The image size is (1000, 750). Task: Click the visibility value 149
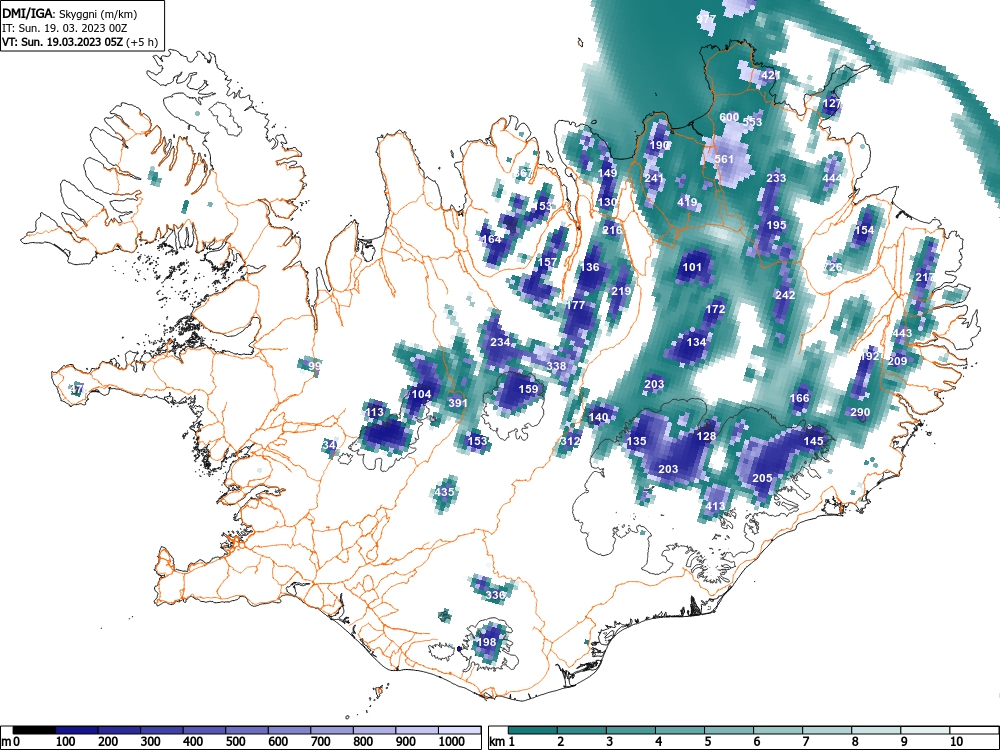click(608, 173)
